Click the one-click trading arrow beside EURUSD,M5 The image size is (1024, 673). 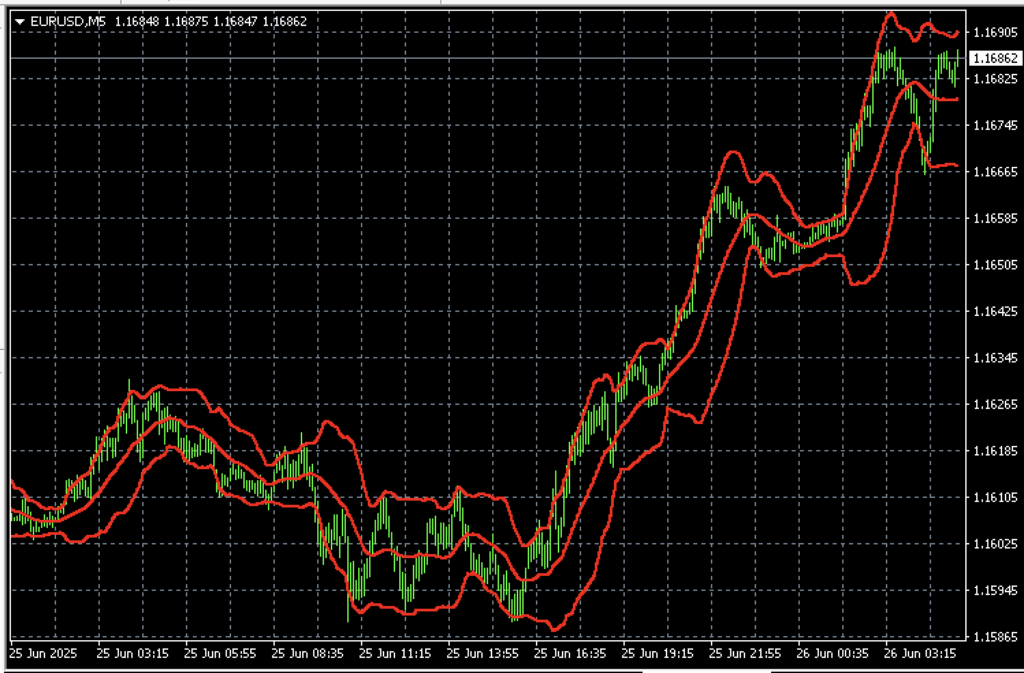(x=19, y=20)
